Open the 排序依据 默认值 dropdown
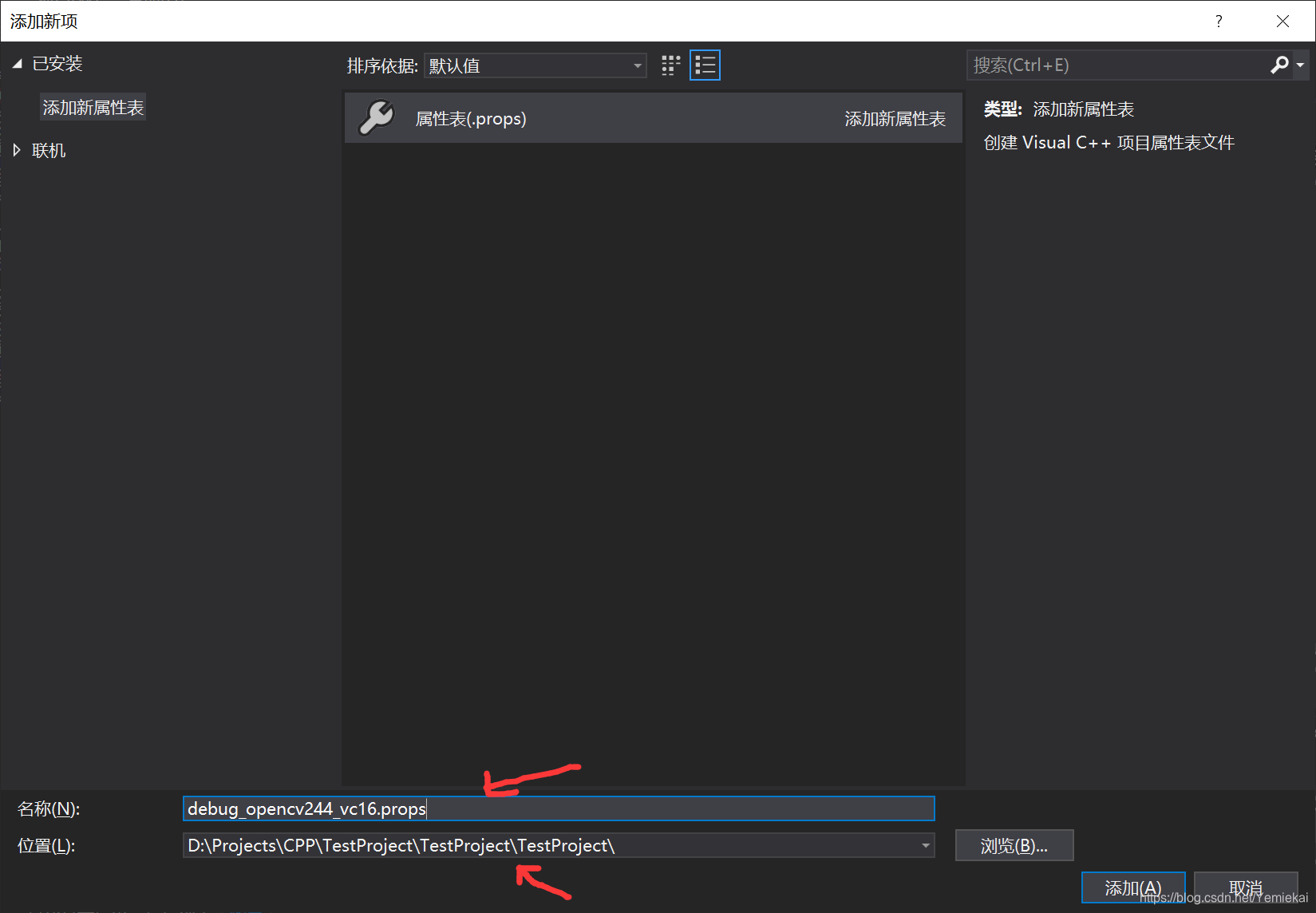 (535, 65)
